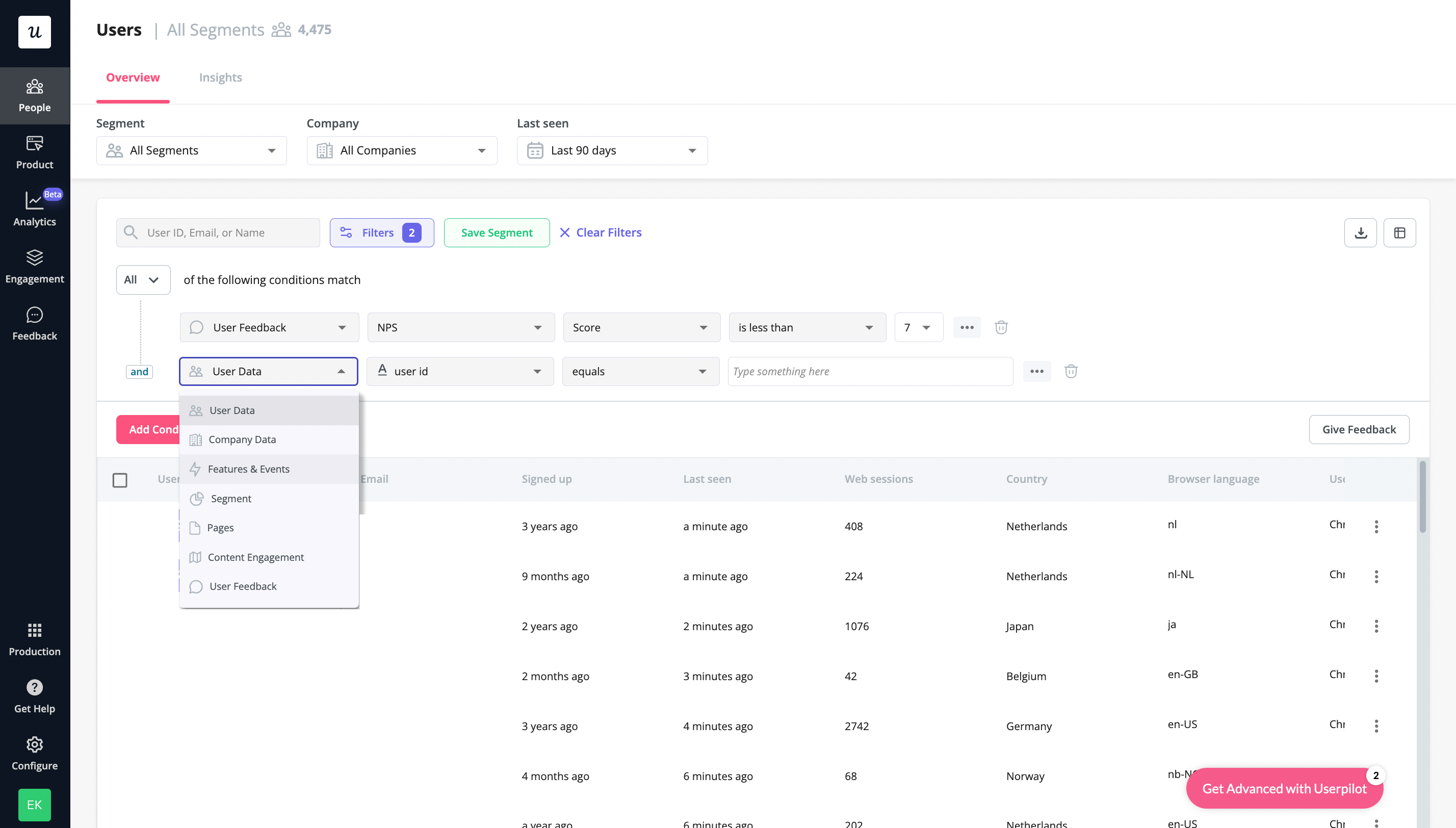Navigate to Engagement via sidebar icon
This screenshot has width=1456, height=828.
point(34,266)
